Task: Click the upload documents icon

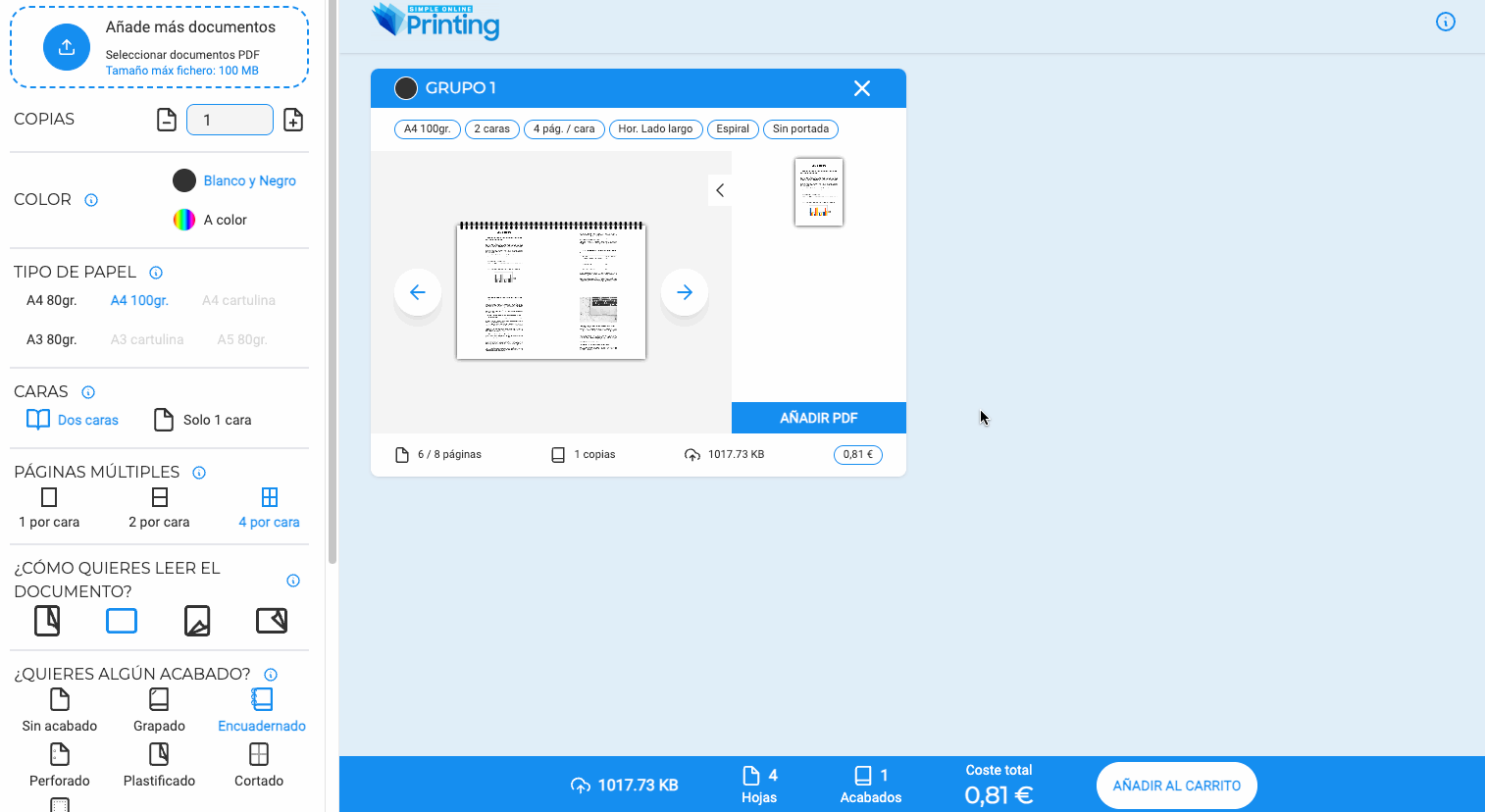Action: point(67,47)
